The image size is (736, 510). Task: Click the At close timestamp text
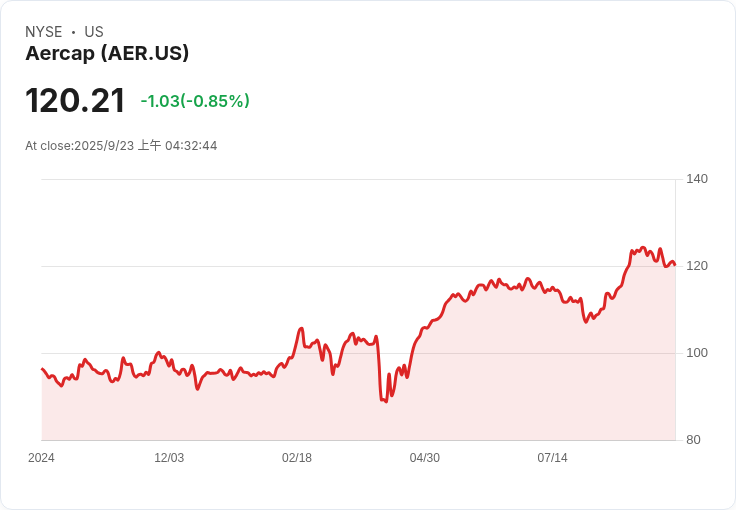(x=121, y=146)
